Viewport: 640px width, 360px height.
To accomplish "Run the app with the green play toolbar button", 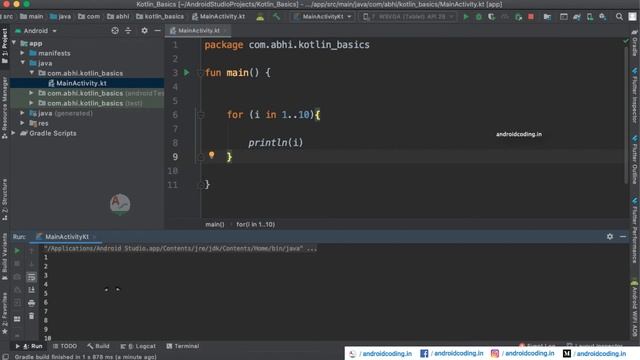I will (466, 17).
